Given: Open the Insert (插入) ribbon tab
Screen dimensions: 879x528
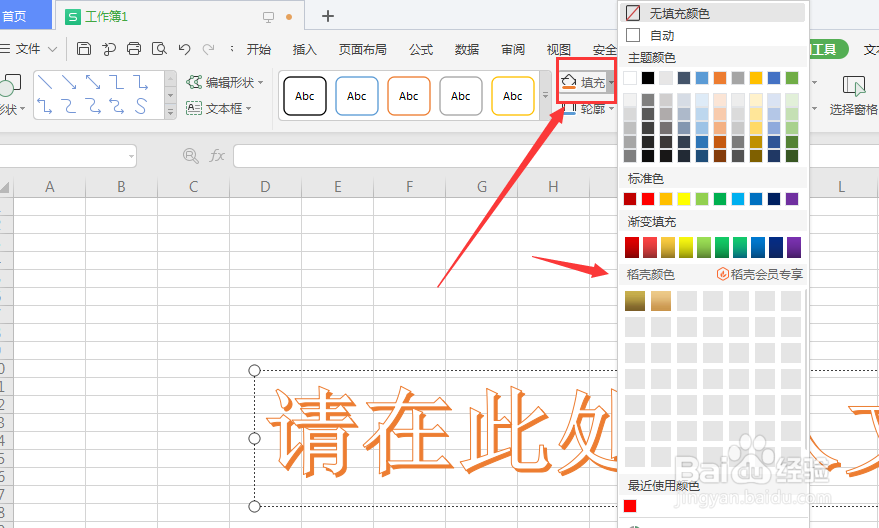Looking at the screenshot, I should point(304,49).
